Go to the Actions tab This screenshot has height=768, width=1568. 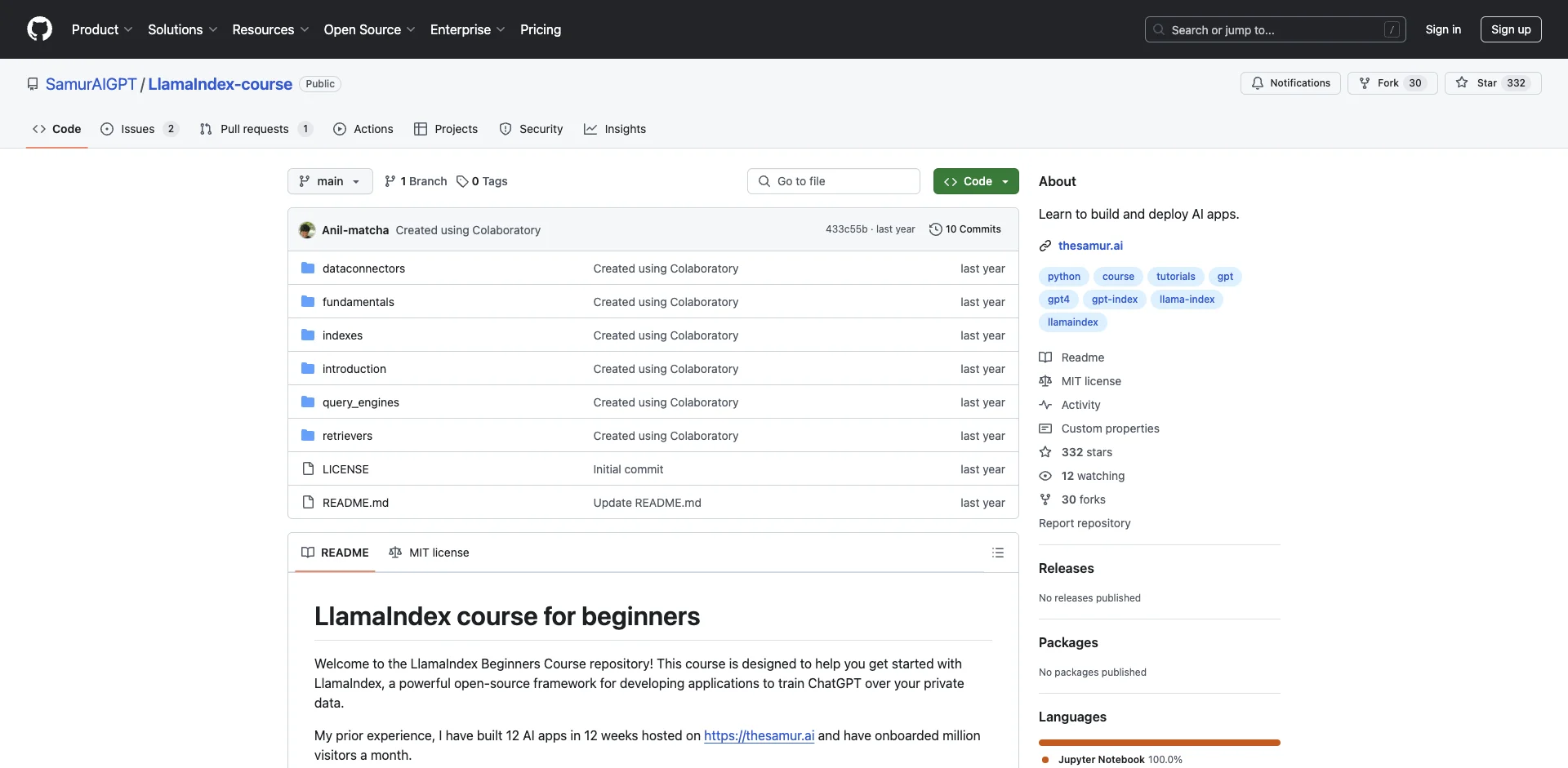click(363, 129)
